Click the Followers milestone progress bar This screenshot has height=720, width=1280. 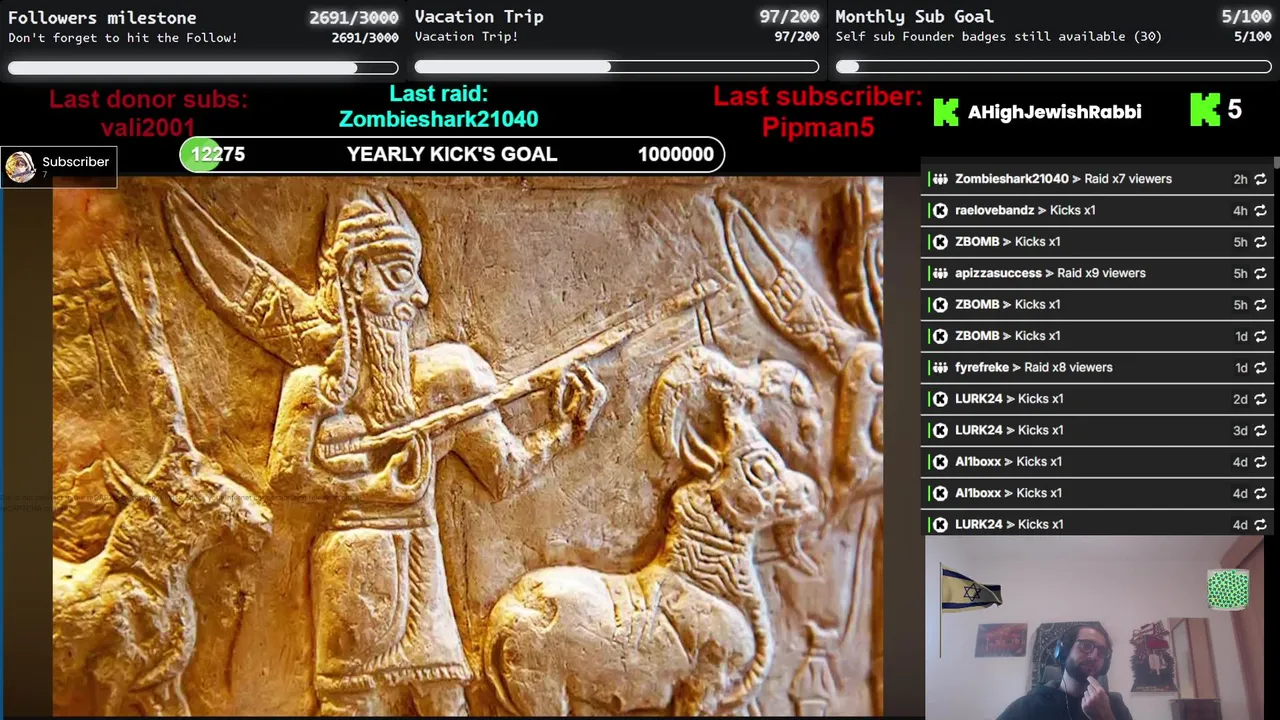203,68
